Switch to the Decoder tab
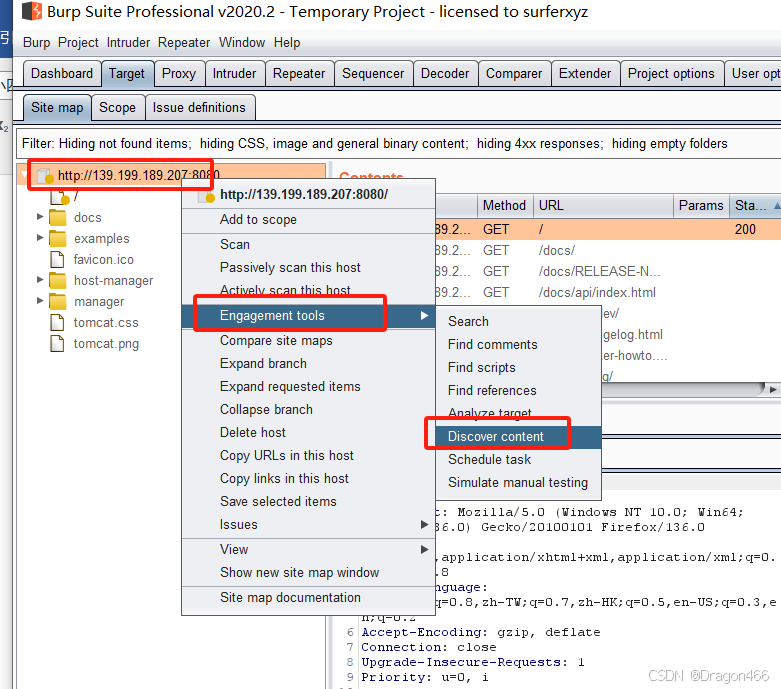The width and height of the screenshot is (781, 689). coord(445,74)
